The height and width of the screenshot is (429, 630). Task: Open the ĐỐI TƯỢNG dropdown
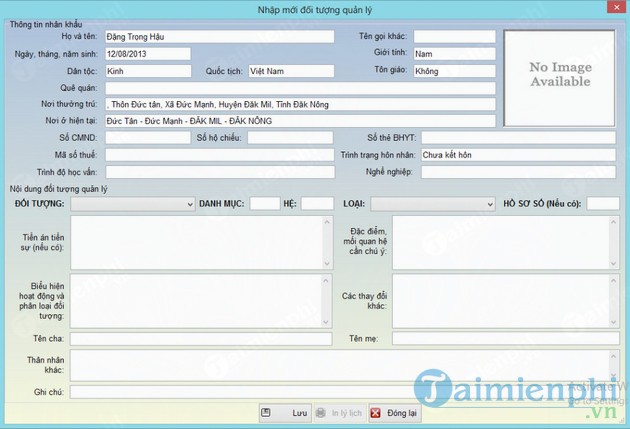coord(133,204)
